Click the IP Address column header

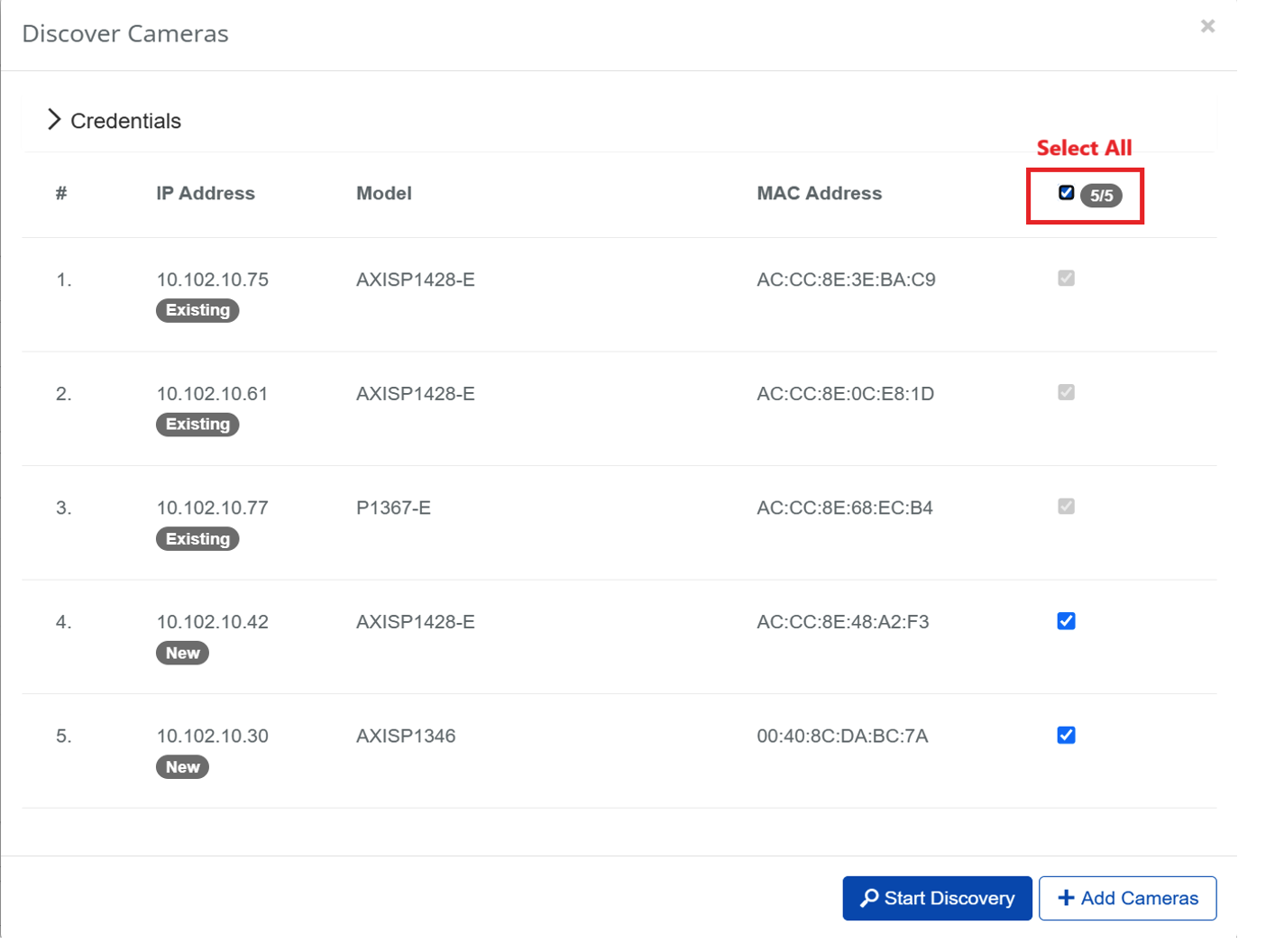point(206,193)
